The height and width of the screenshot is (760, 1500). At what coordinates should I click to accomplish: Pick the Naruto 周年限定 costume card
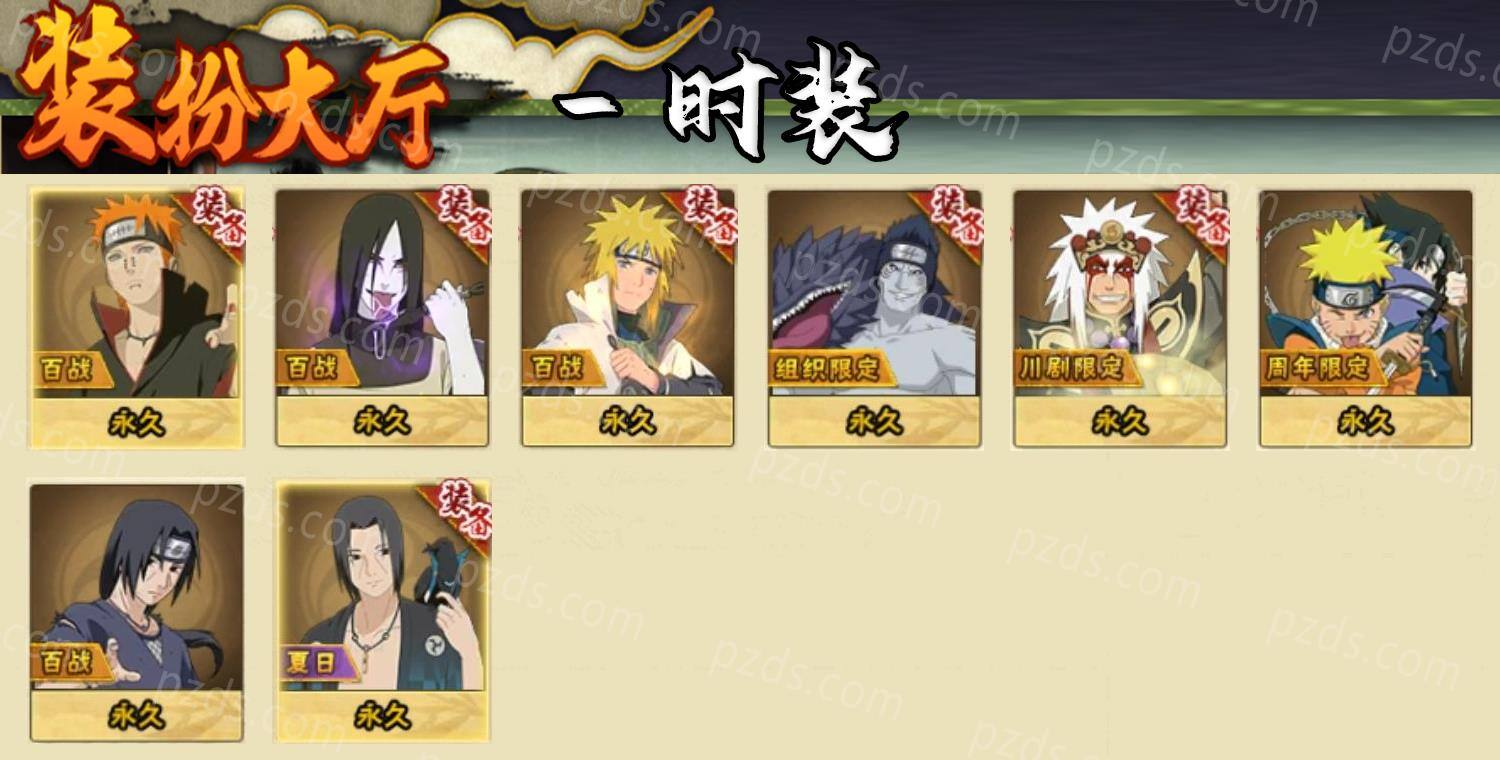1366,318
